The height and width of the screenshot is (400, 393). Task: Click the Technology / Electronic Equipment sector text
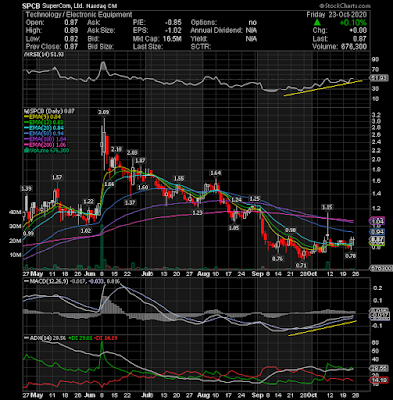[x=79, y=15]
